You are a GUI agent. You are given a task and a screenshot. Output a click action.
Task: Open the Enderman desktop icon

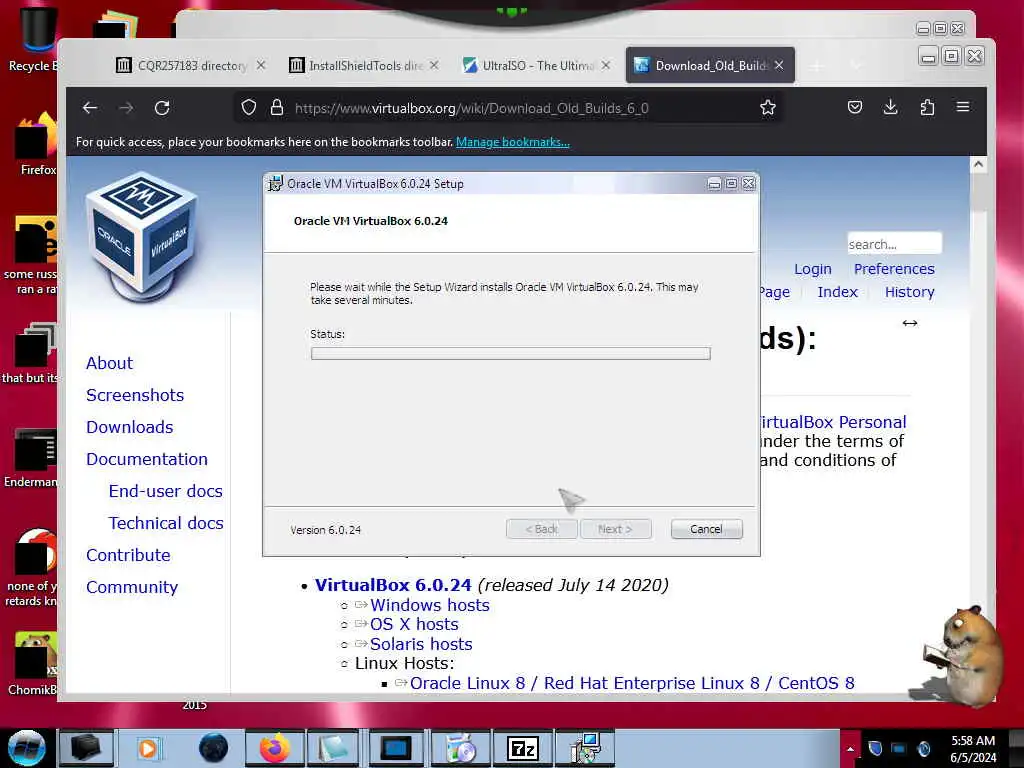coord(31,457)
